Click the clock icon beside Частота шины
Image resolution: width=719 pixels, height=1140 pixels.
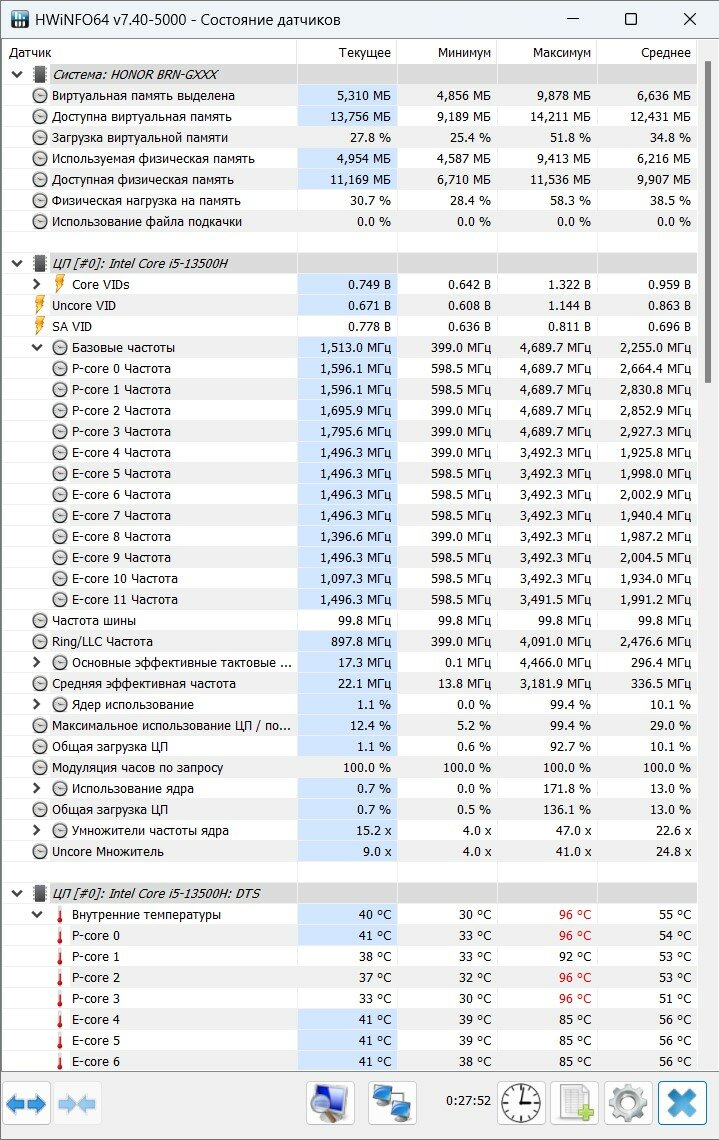click(x=40, y=621)
